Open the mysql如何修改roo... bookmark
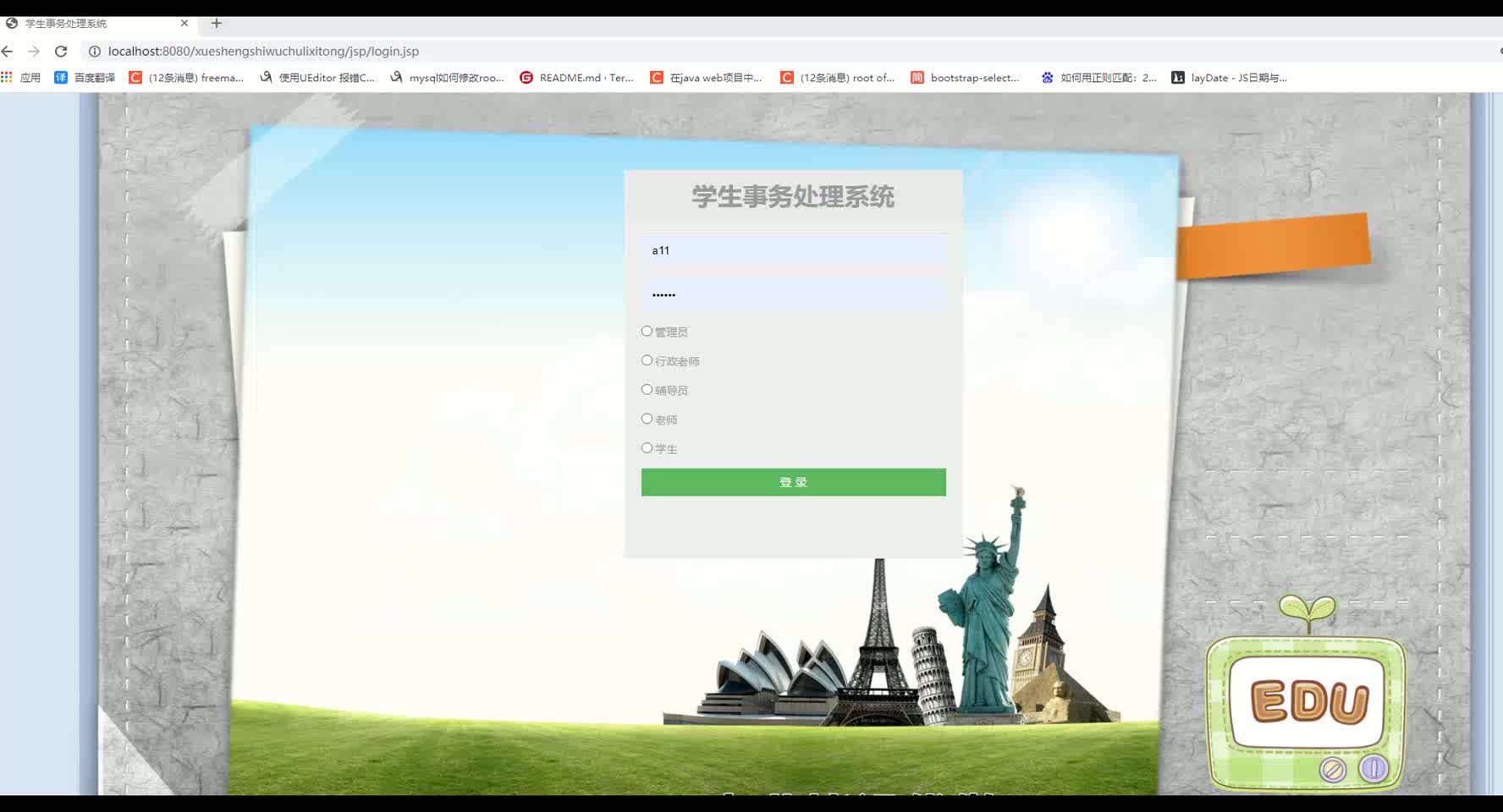The height and width of the screenshot is (812, 1503). 447,78
